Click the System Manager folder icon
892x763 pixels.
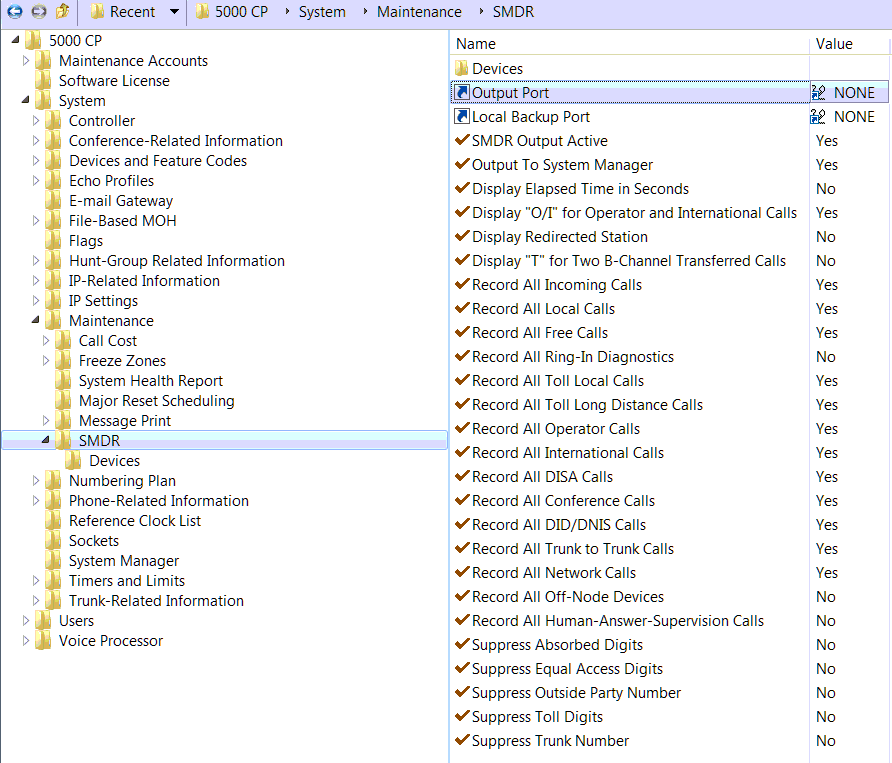pos(53,560)
